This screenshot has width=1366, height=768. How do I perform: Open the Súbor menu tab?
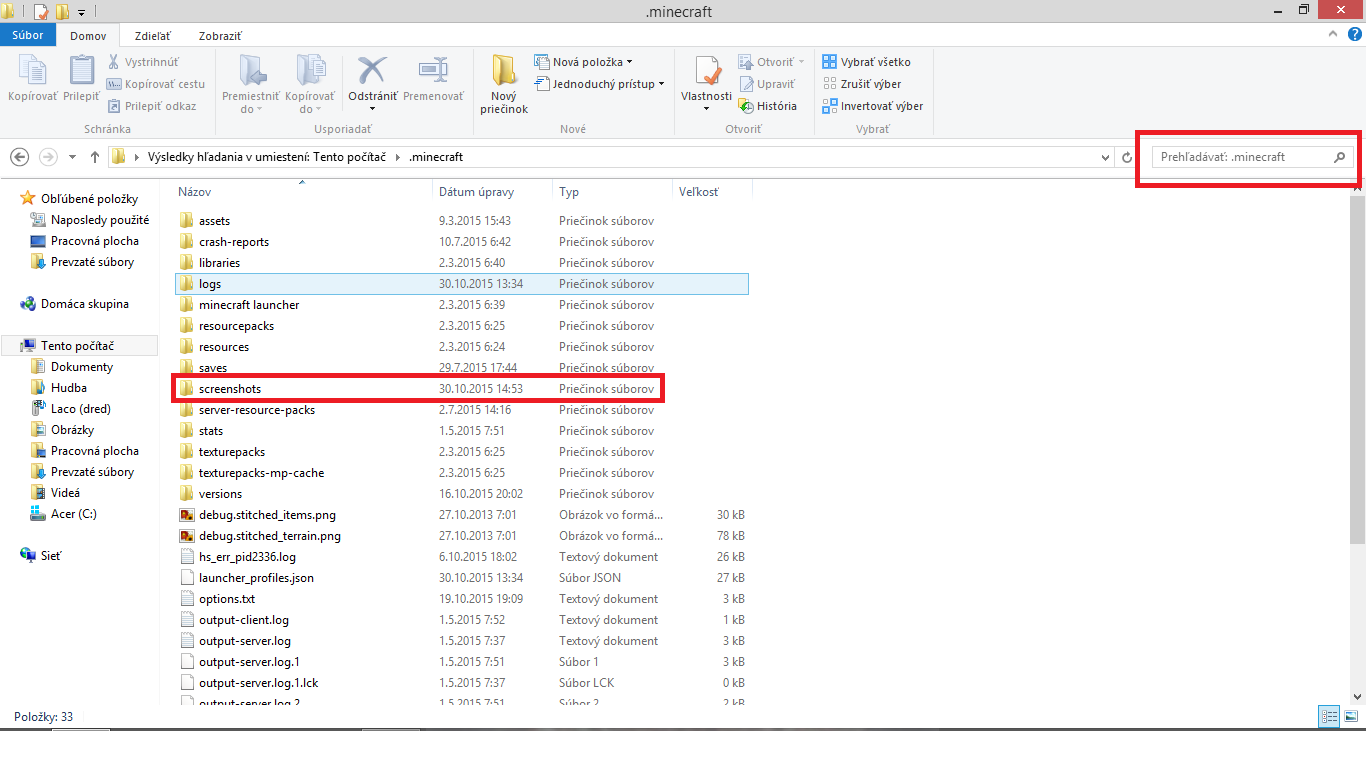point(28,35)
